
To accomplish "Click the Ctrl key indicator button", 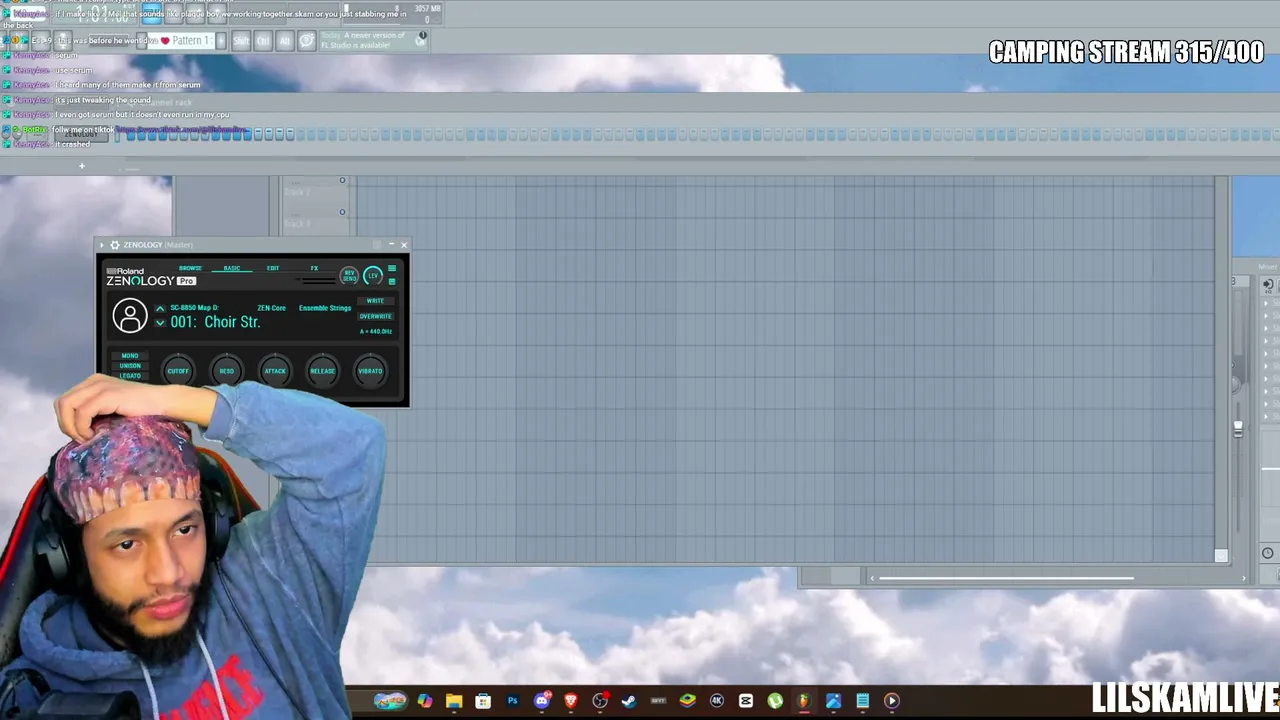I will click(263, 41).
